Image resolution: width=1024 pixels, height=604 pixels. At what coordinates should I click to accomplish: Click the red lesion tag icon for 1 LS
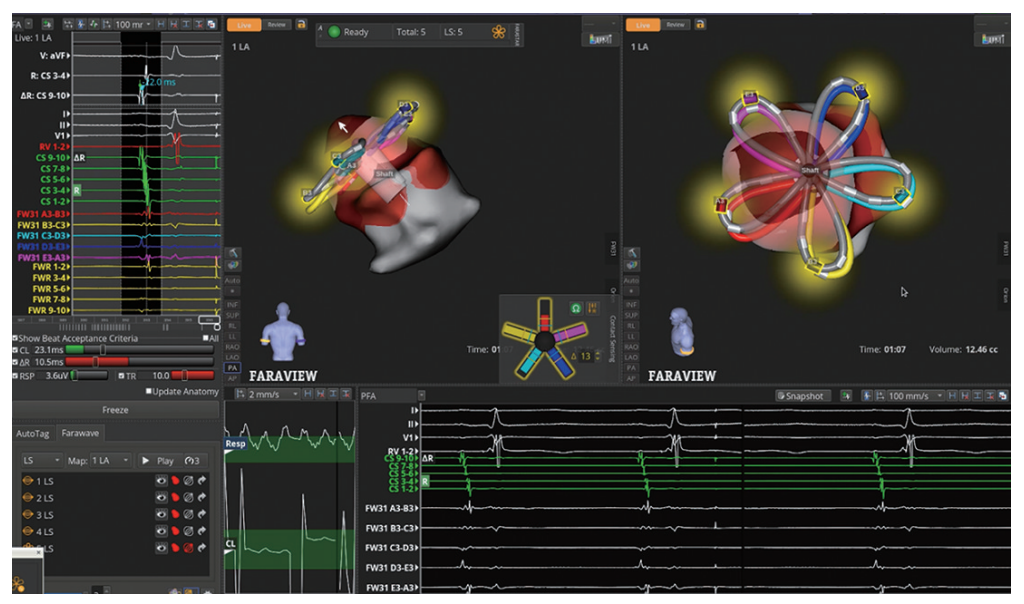175,481
